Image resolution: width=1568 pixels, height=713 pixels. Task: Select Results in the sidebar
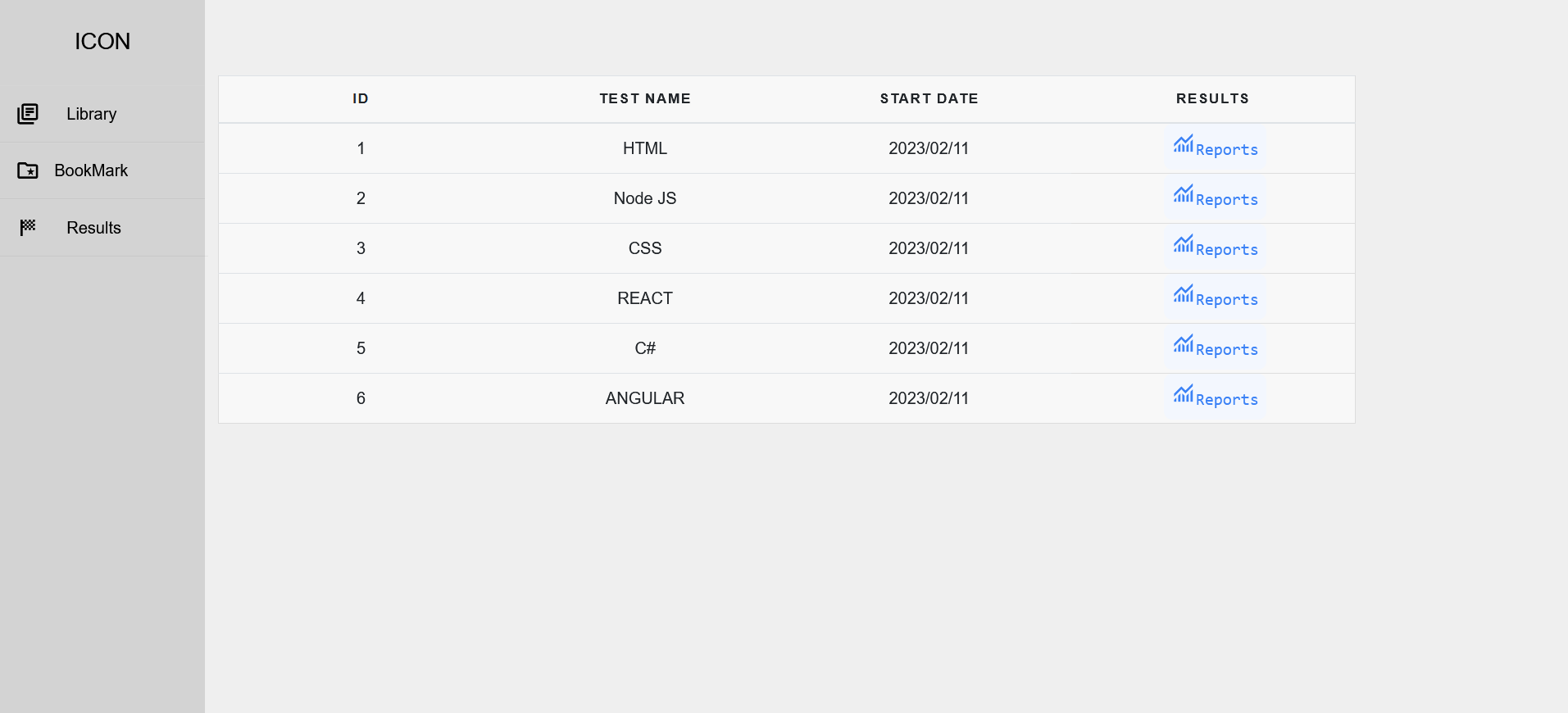coord(93,228)
